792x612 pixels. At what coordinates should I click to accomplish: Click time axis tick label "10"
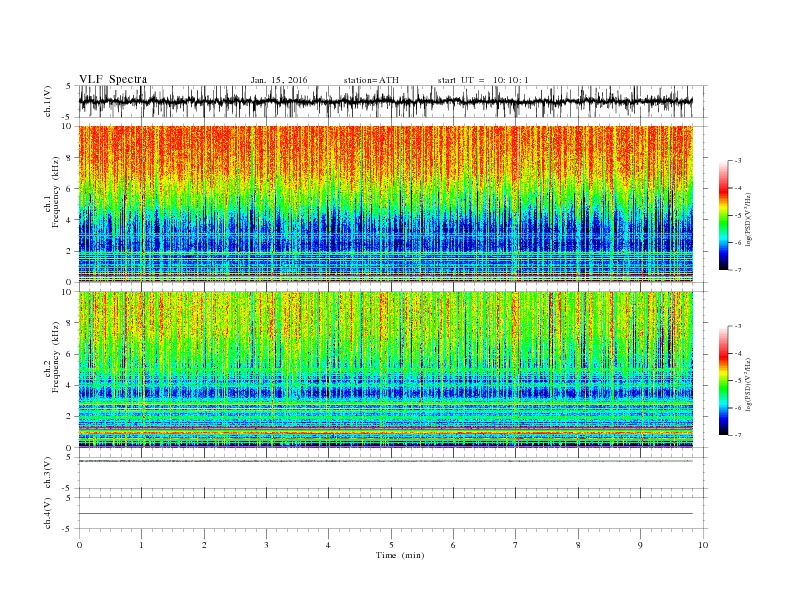(703, 545)
